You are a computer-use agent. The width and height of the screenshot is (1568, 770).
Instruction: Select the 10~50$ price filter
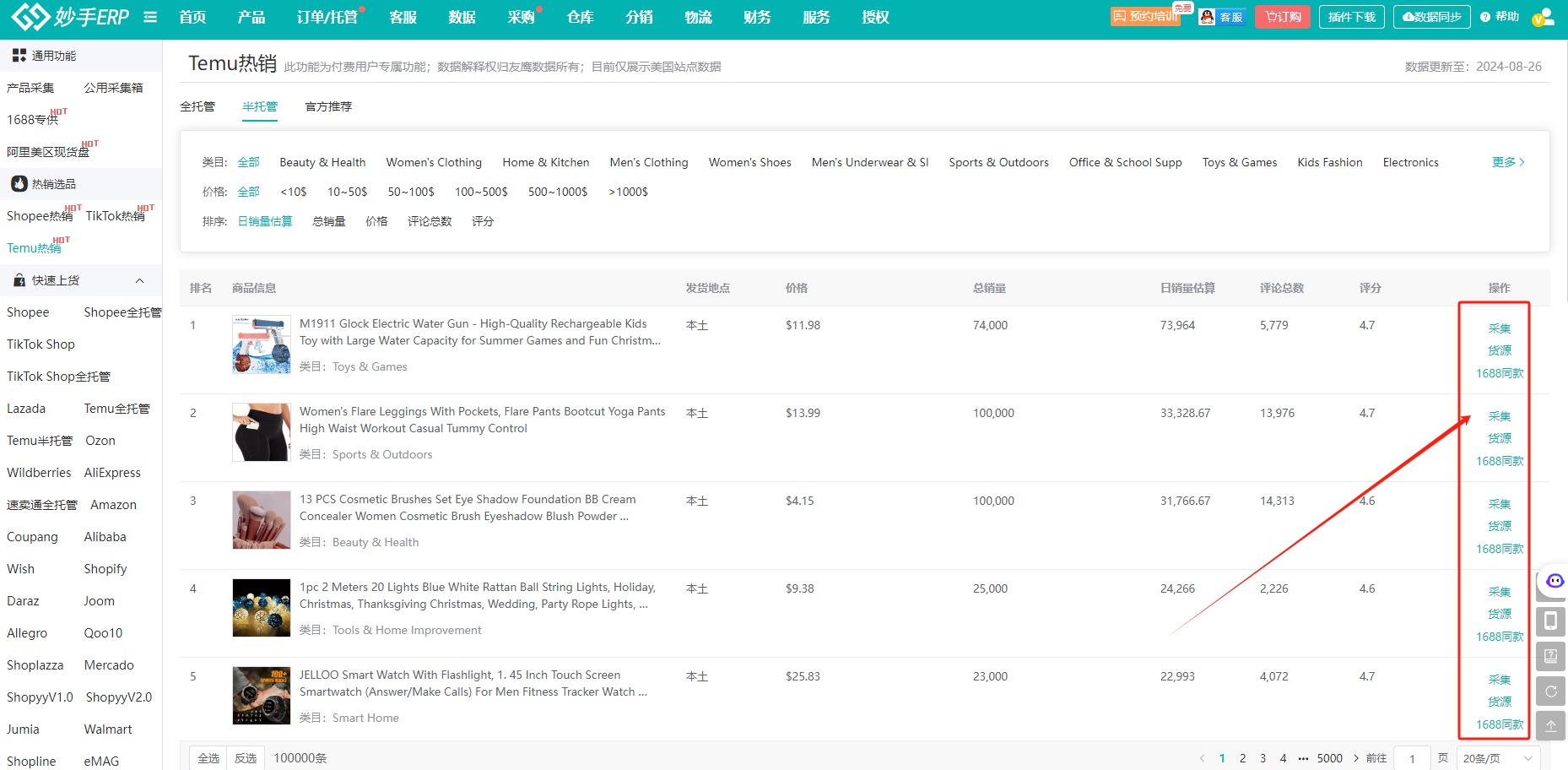pyautogui.click(x=347, y=192)
